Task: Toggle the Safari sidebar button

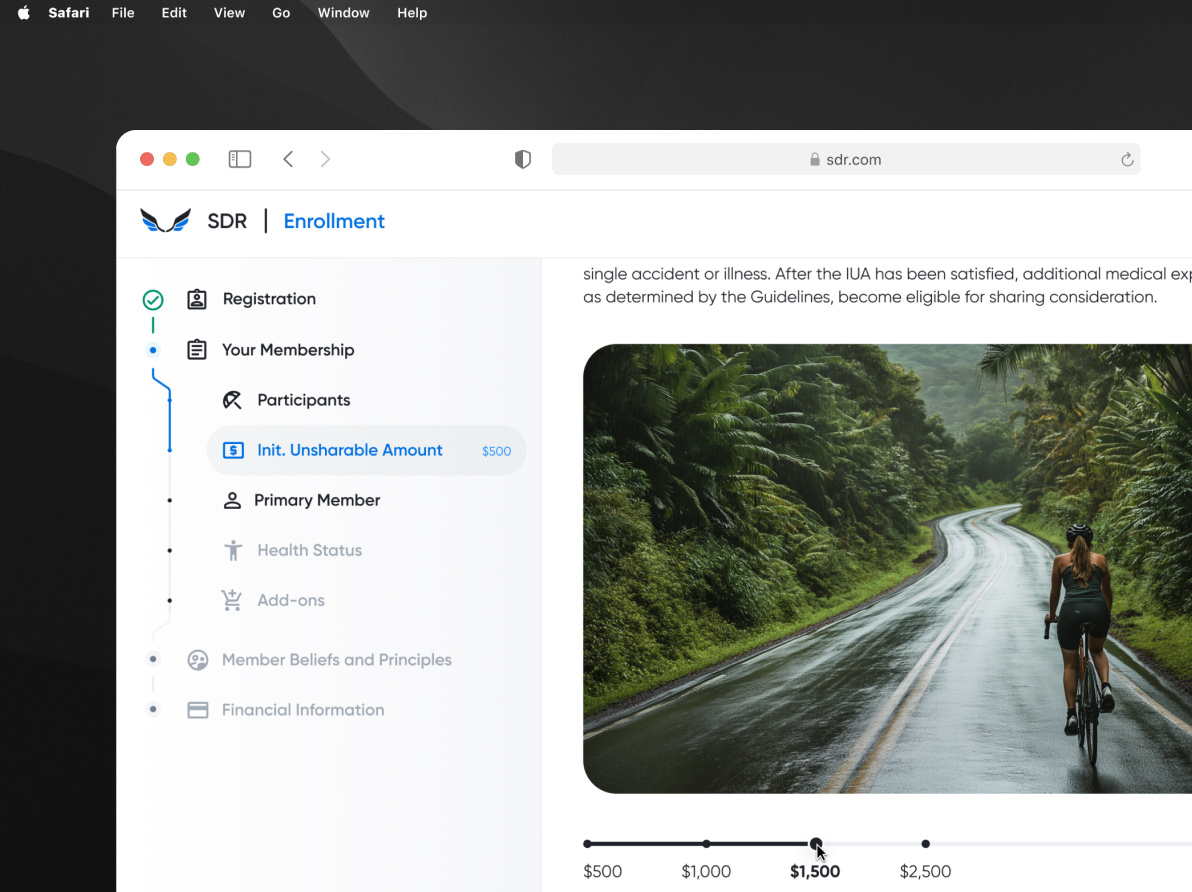Action: tap(239, 159)
